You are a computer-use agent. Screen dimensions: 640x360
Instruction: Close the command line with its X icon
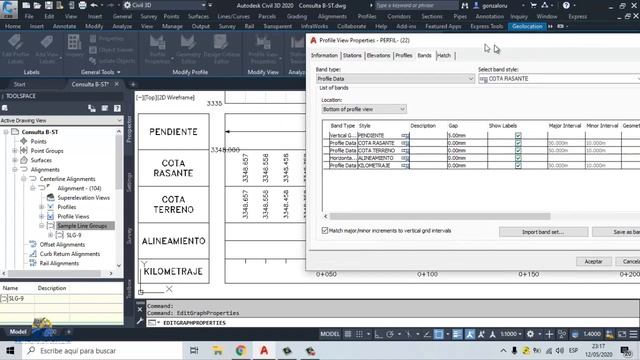[x=140, y=309]
